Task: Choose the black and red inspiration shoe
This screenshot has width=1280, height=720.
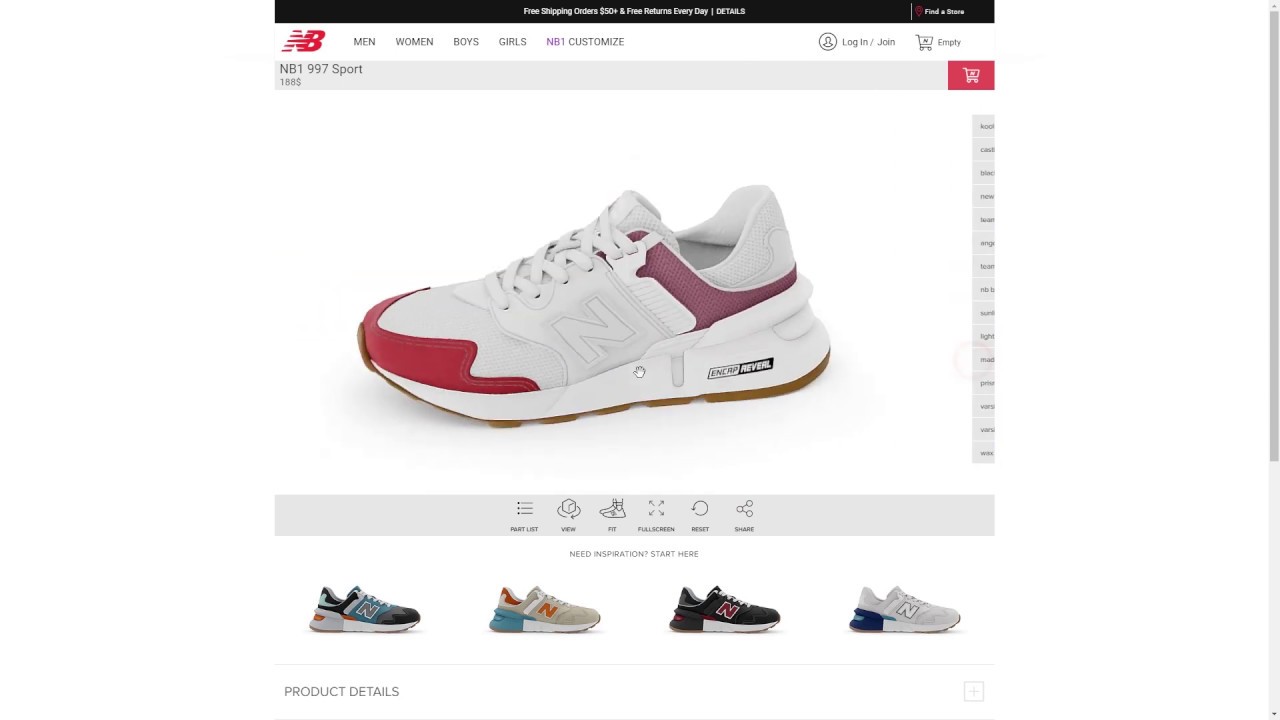Action: 725,609
